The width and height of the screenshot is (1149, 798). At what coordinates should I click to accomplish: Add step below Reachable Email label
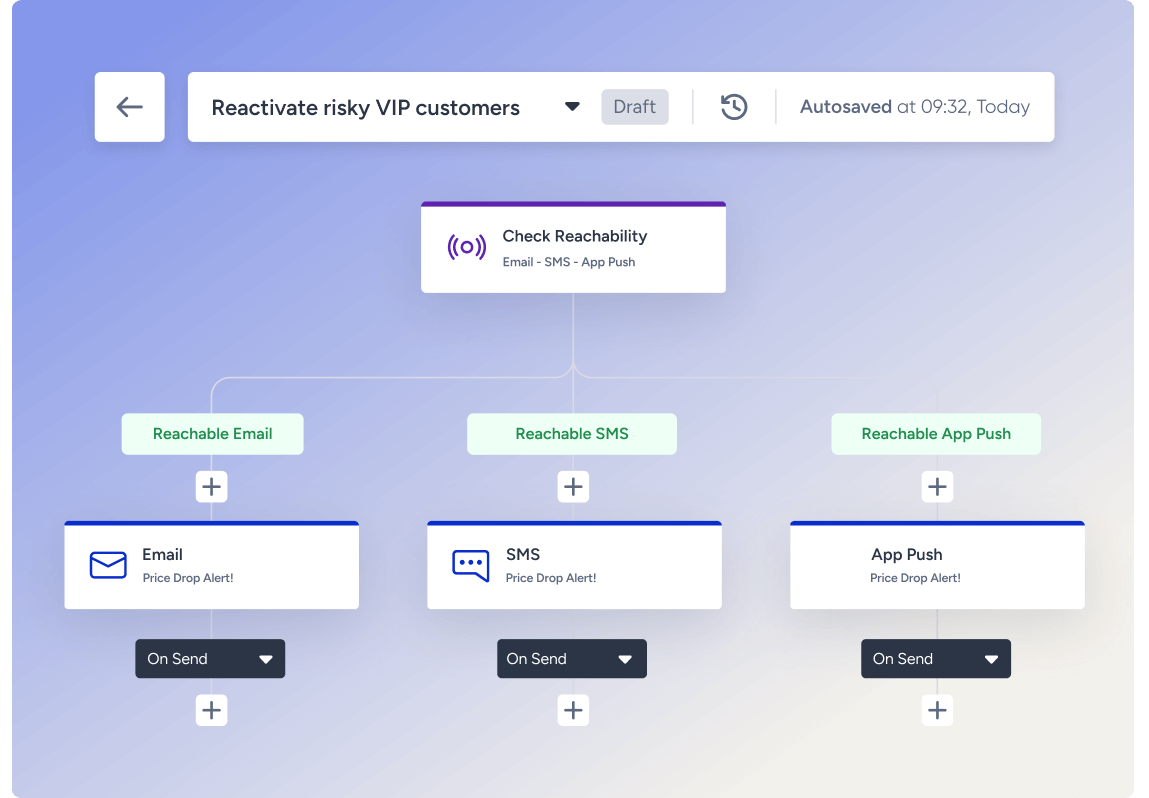211,487
